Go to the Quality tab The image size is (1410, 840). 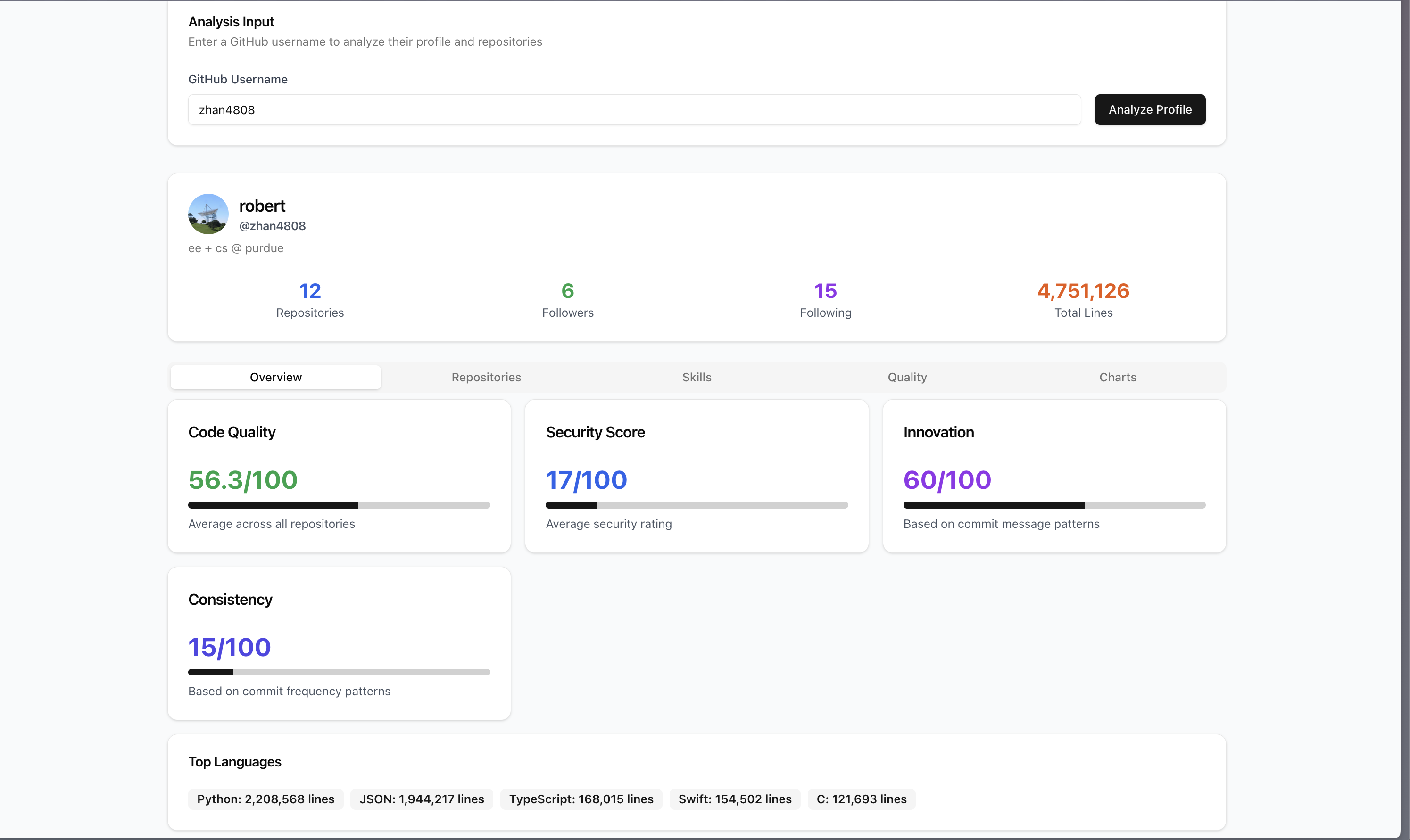coord(906,377)
